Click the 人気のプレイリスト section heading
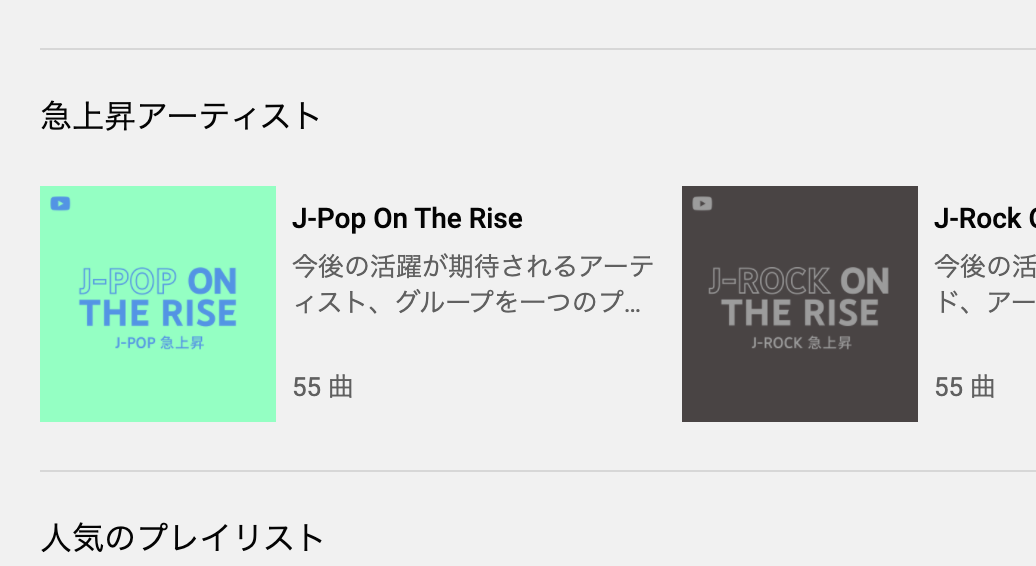The width and height of the screenshot is (1036, 566). (x=182, y=538)
